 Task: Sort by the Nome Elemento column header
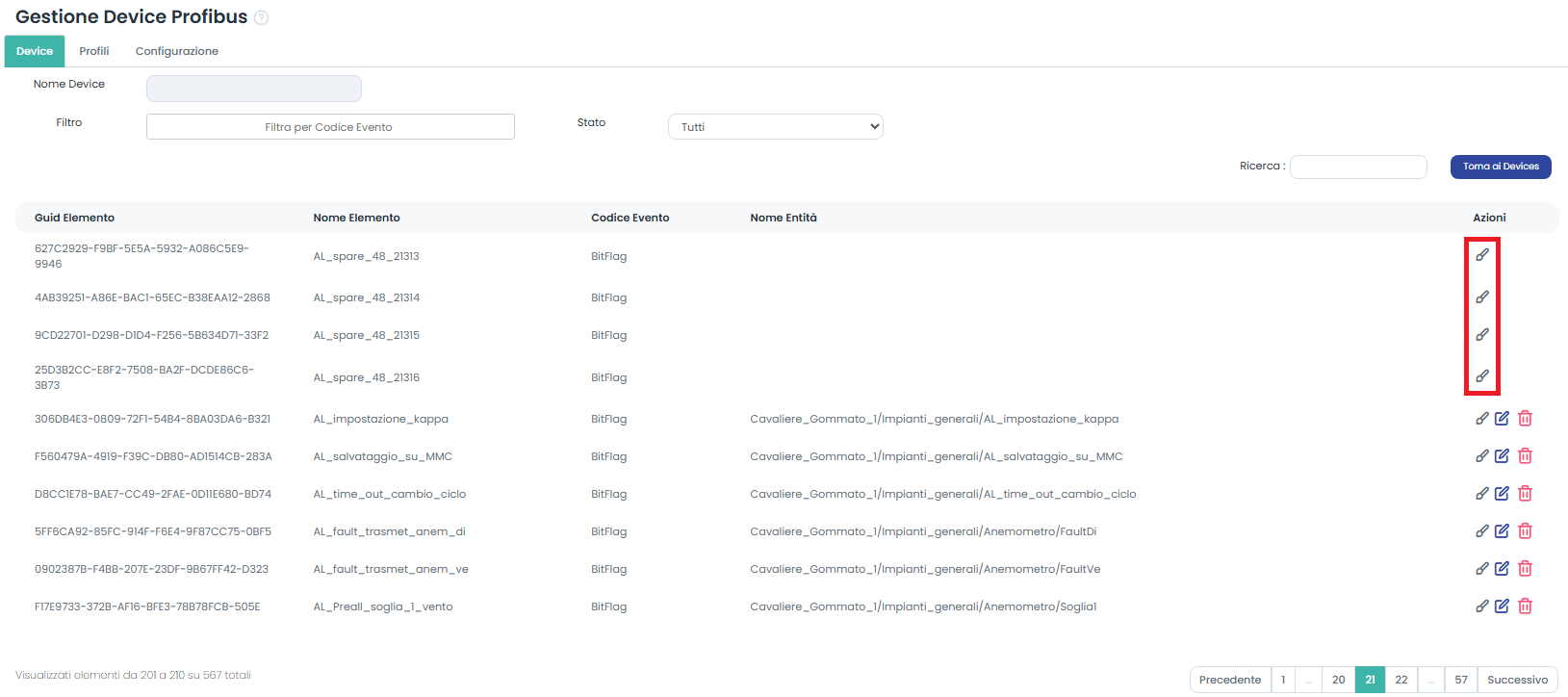click(x=356, y=218)
